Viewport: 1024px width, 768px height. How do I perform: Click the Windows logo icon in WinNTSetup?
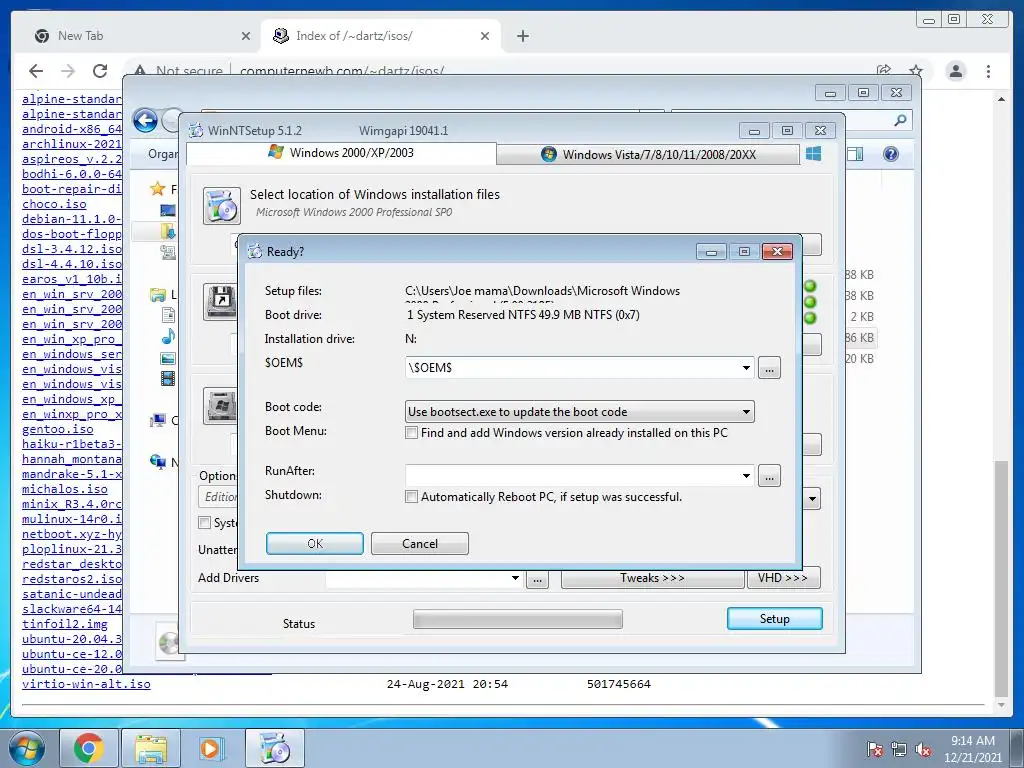point(813,153)
